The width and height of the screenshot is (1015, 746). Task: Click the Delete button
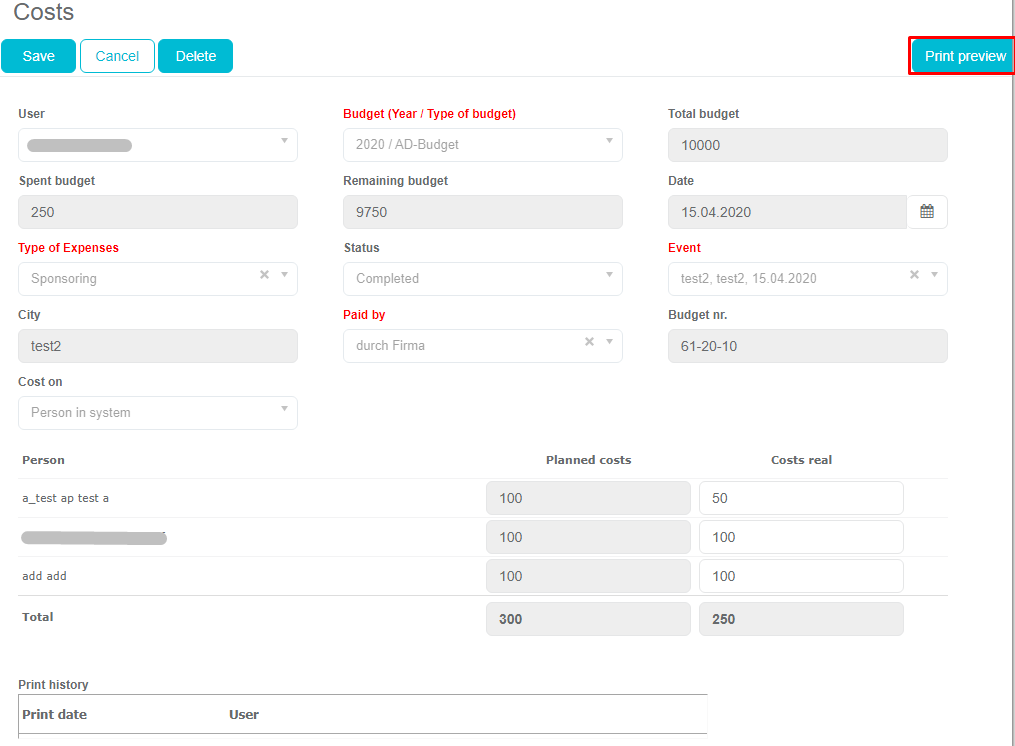coord(195,56)
